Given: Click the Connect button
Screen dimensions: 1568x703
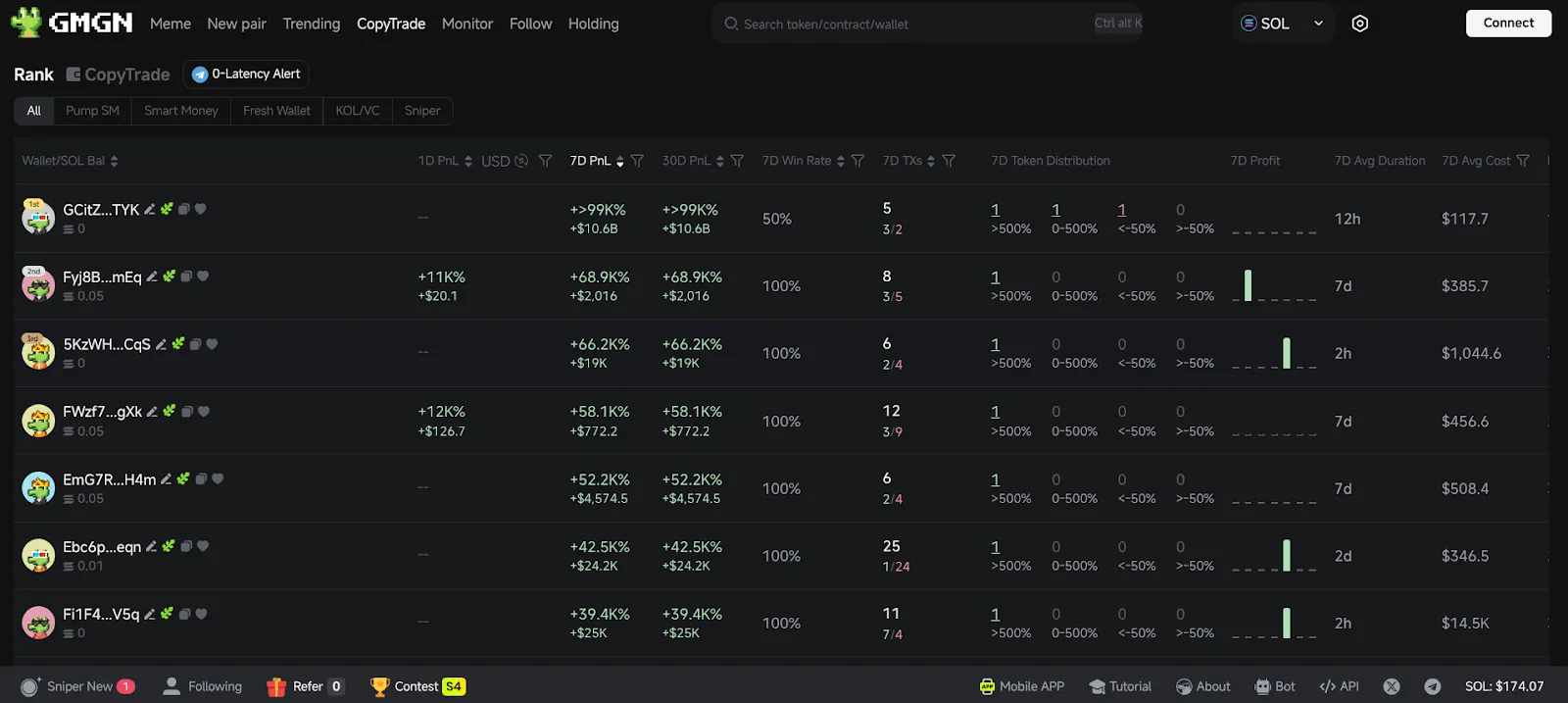Looking at the screenshot, I should coord(1508,24).
